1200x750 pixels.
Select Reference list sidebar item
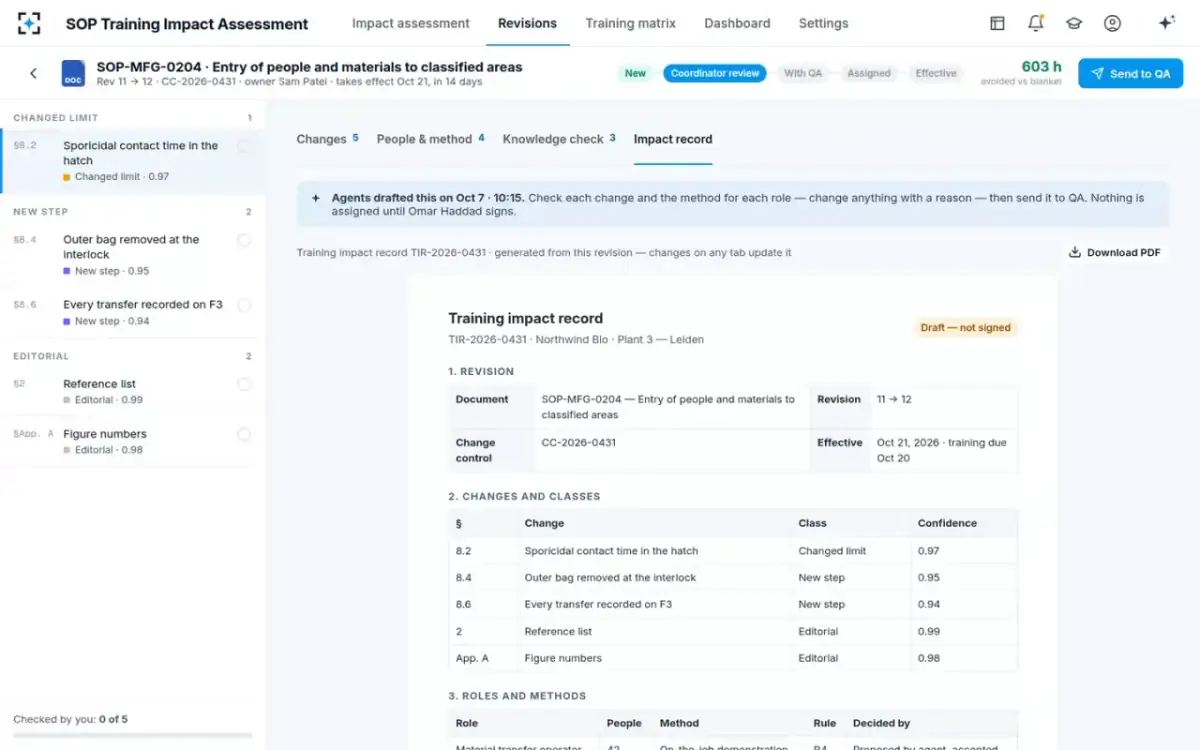[x=133, y=391]
